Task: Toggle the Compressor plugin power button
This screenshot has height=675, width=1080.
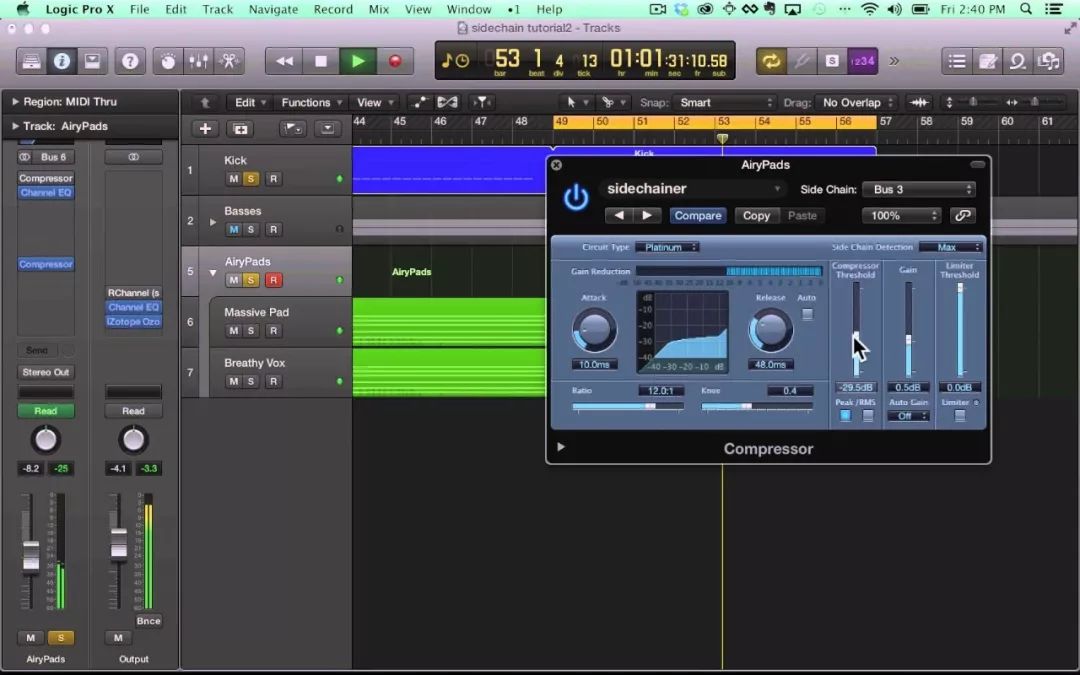Action: (576, 198)
